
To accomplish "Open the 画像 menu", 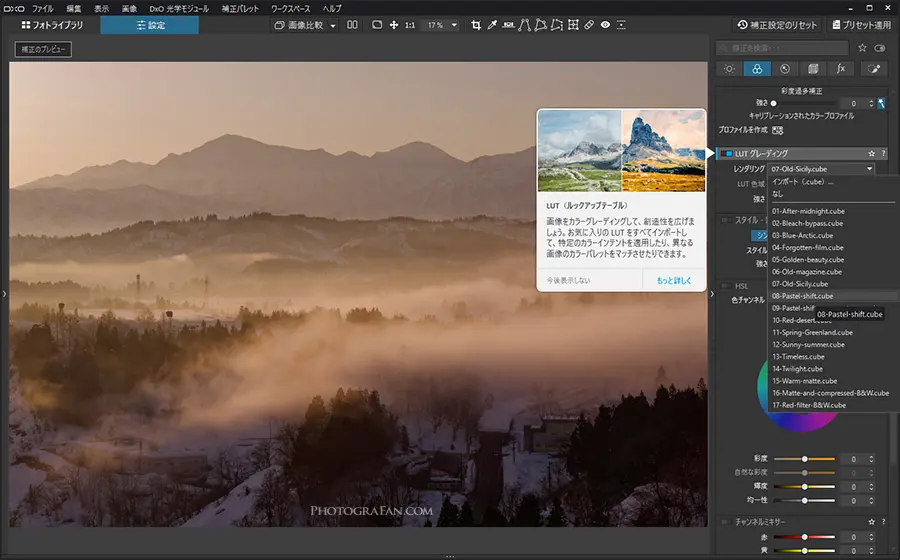I will [x=130, y=9].
